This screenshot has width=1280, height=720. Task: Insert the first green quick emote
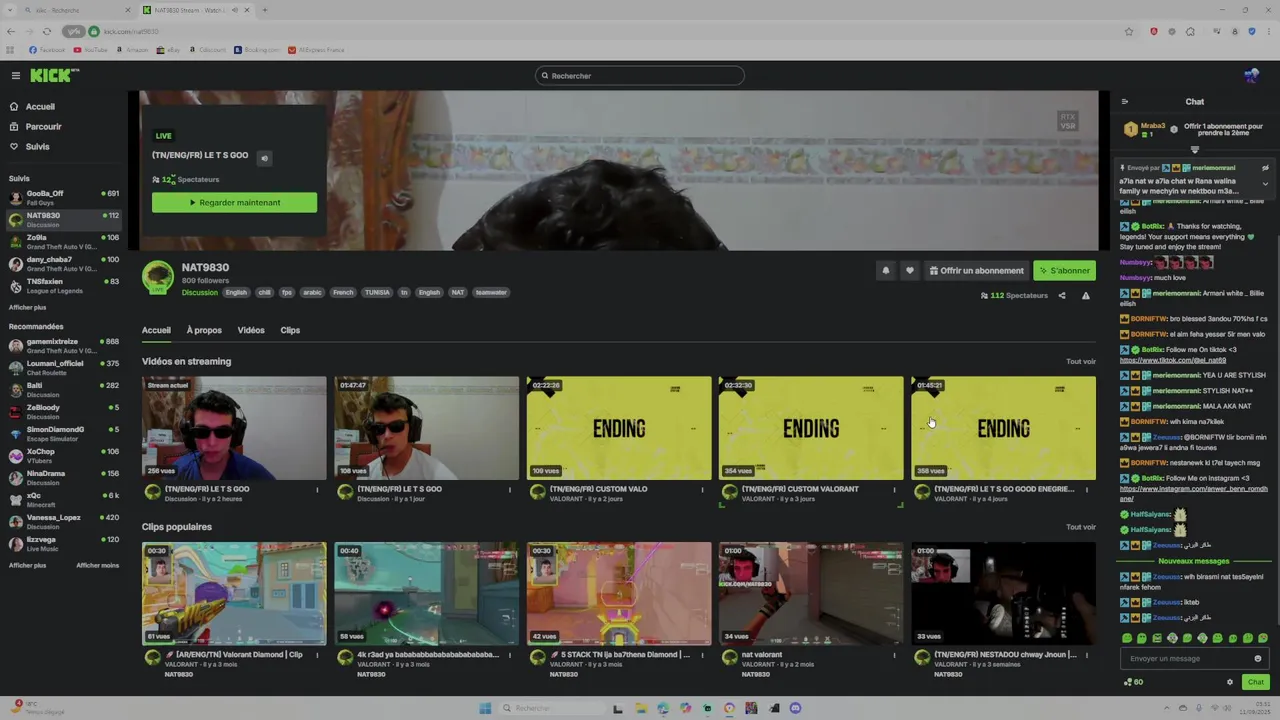point(1127,638)
